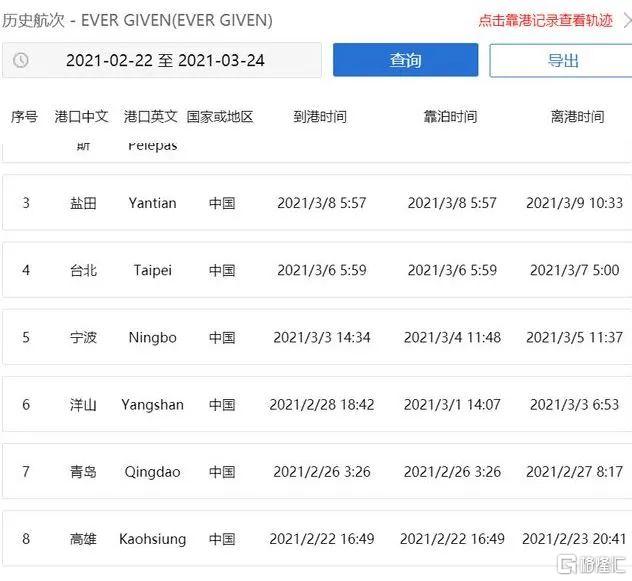Select the 洋山 Chinese port cell
Screen dimensions: 632x581
coord(83,404)
